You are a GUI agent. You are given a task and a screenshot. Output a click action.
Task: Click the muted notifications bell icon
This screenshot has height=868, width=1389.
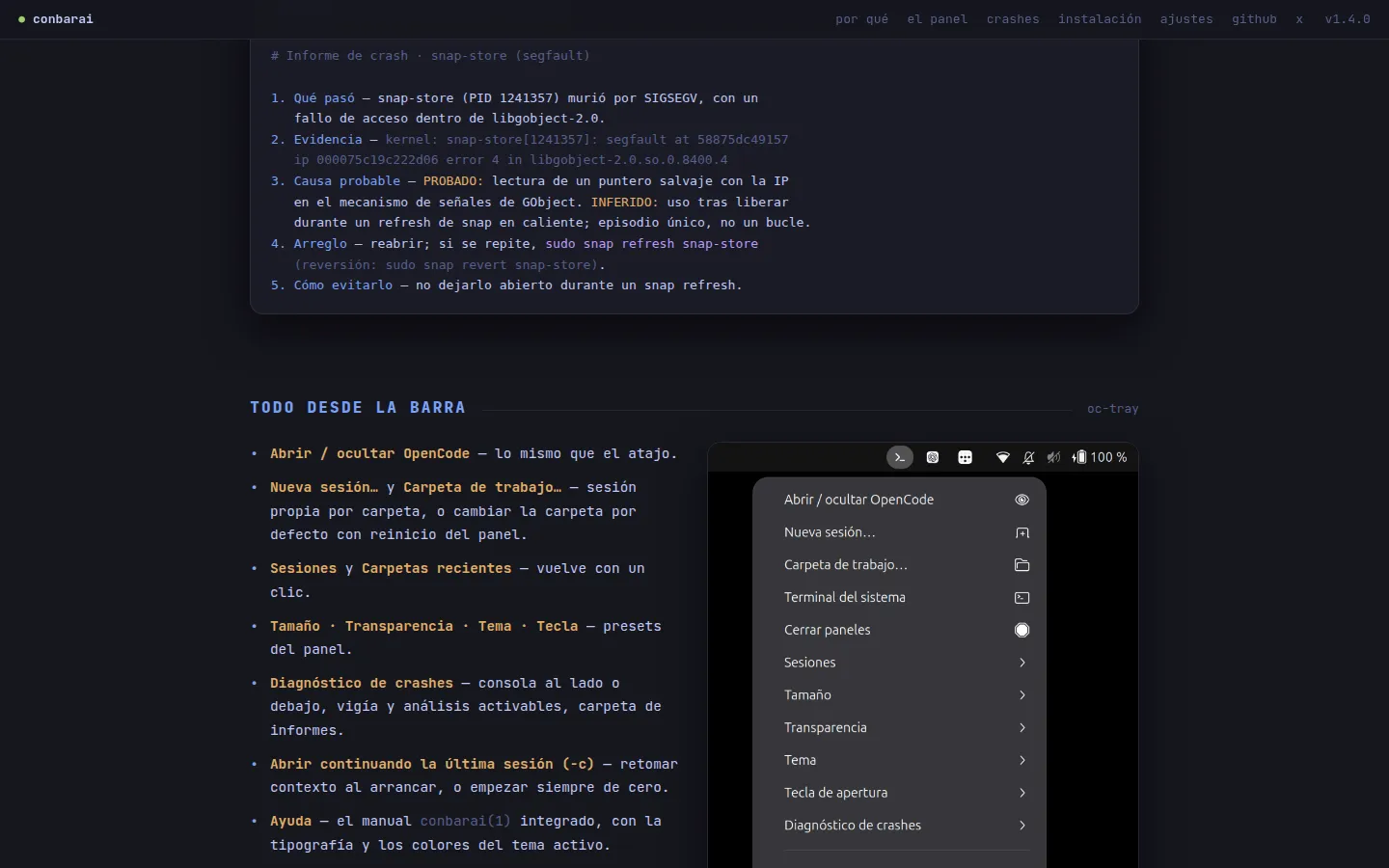(1029, 457)
